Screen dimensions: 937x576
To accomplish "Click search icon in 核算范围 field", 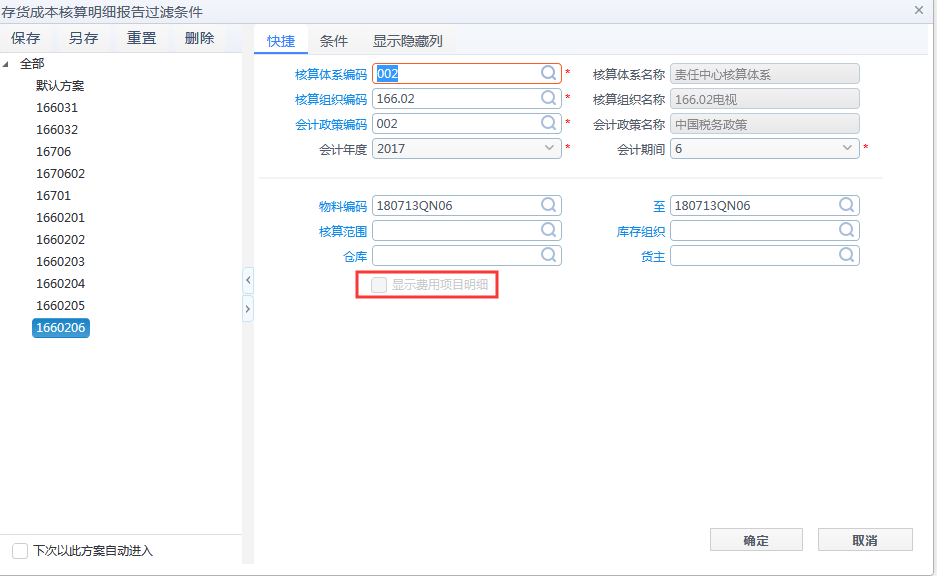I will click(549, 230).
